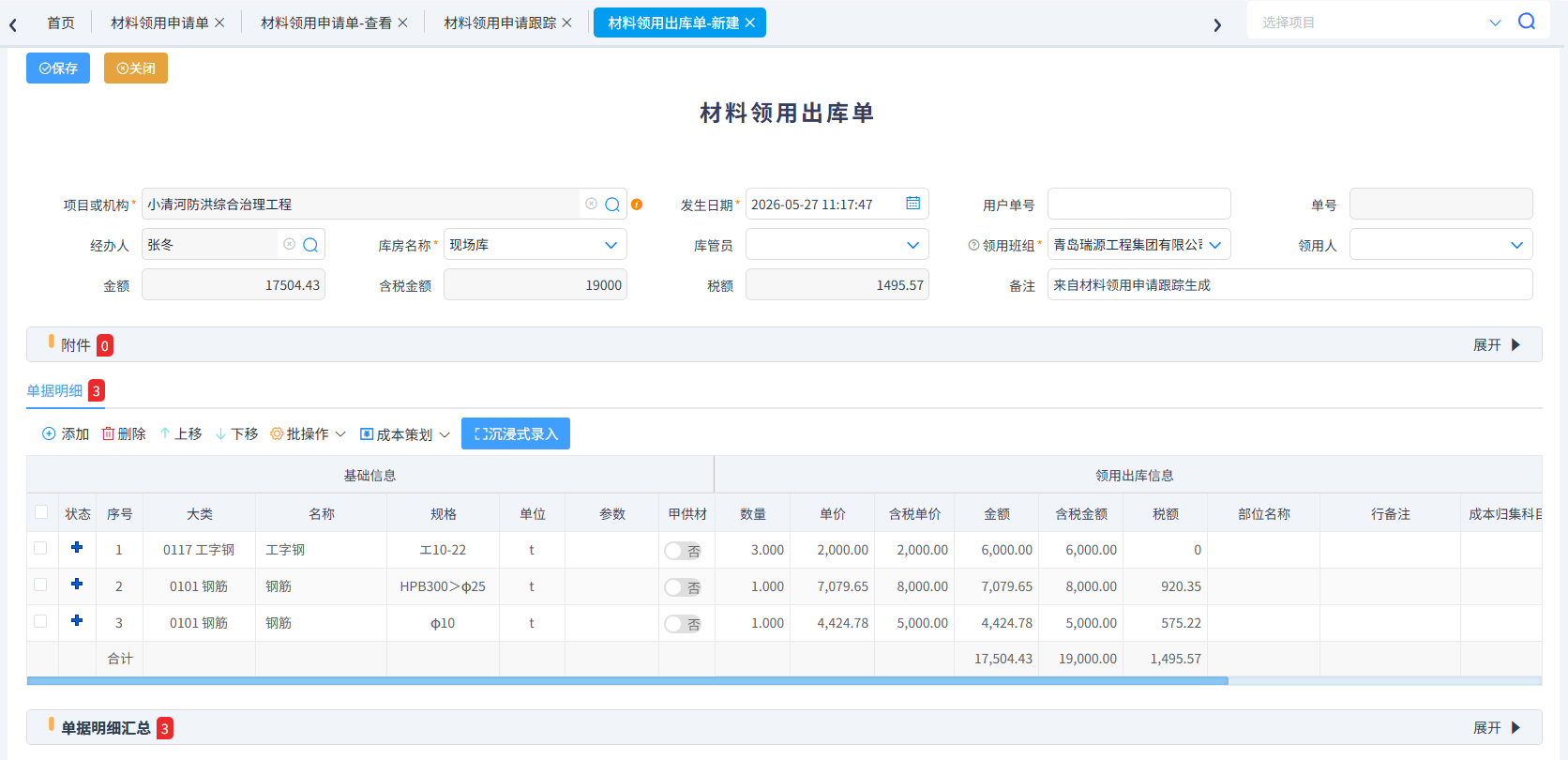Tick the select-all checkbox in table header
Viewport: 1568px width, 760px height.
point(41,512)
